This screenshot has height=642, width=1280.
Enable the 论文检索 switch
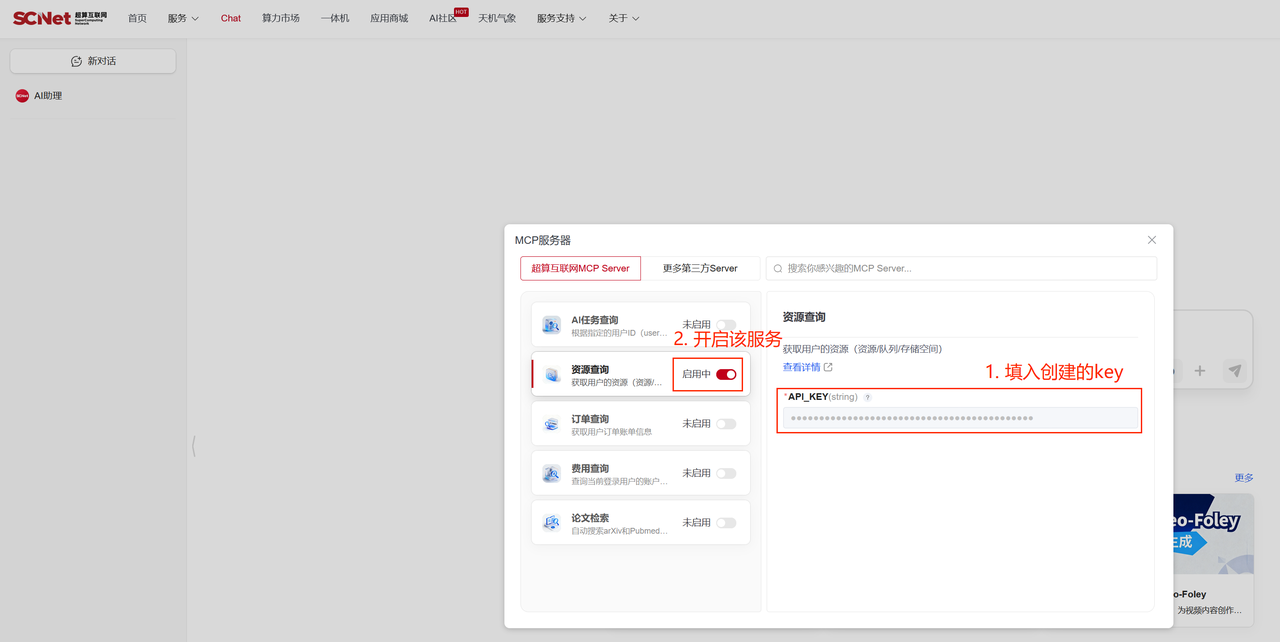[726, 523]
